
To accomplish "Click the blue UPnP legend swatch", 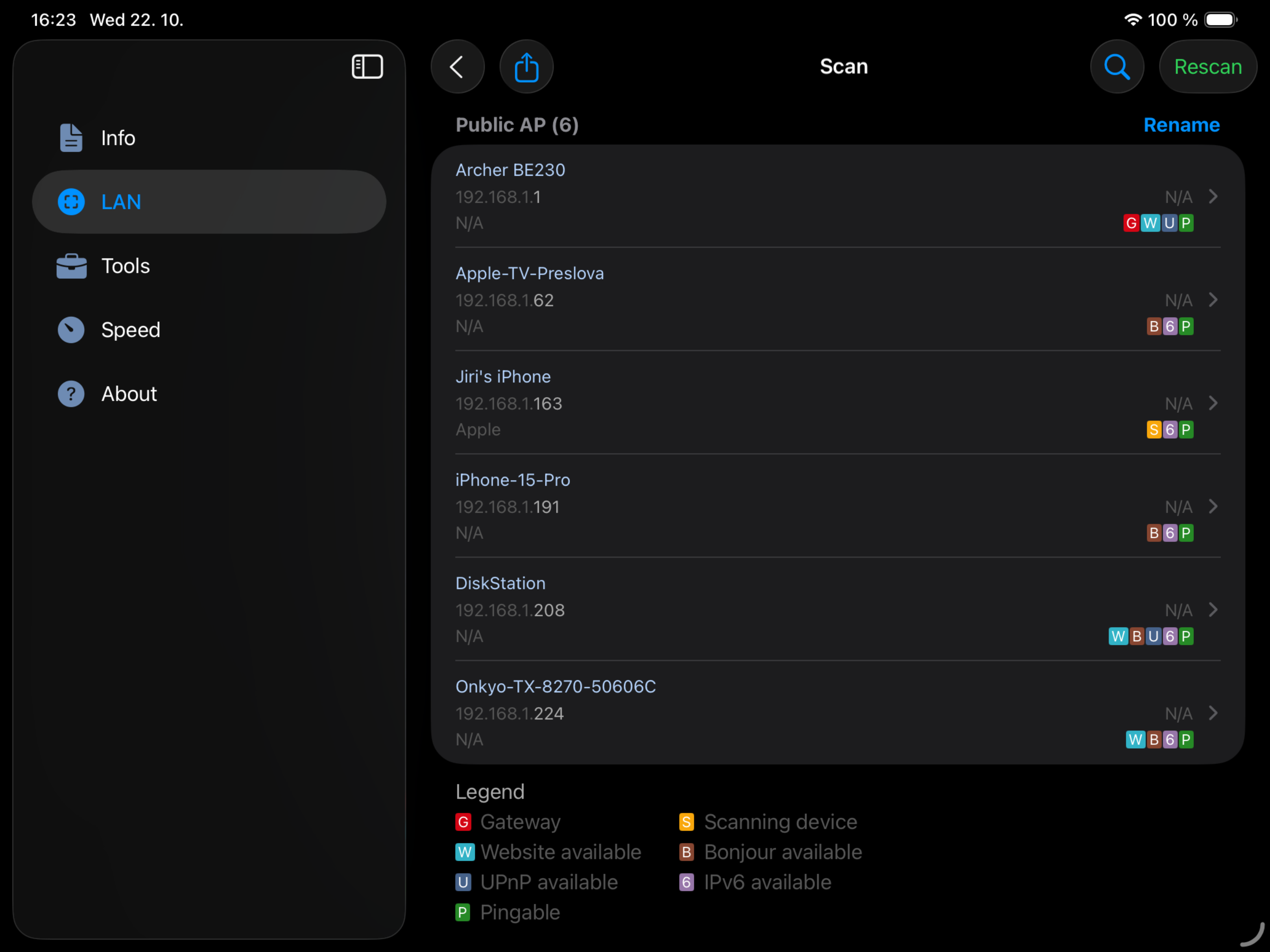I will (463, 882).
